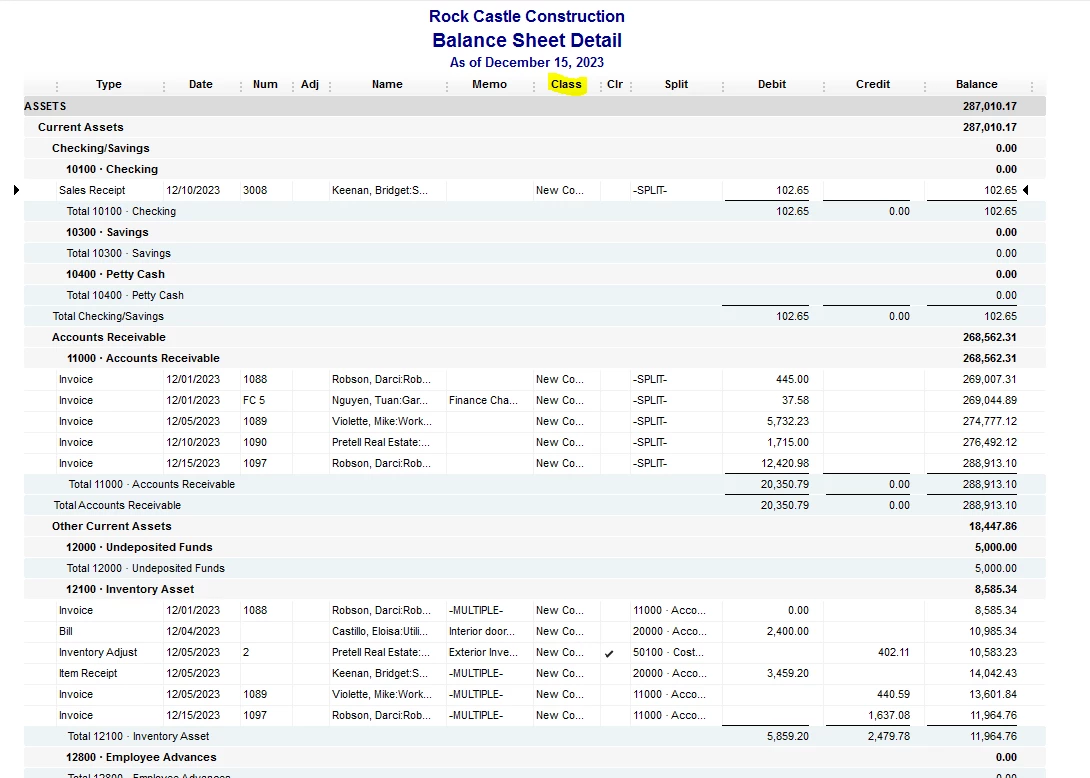Select the 11000 · Accounts Receivable heading
1090x778 pixels.
143,358
